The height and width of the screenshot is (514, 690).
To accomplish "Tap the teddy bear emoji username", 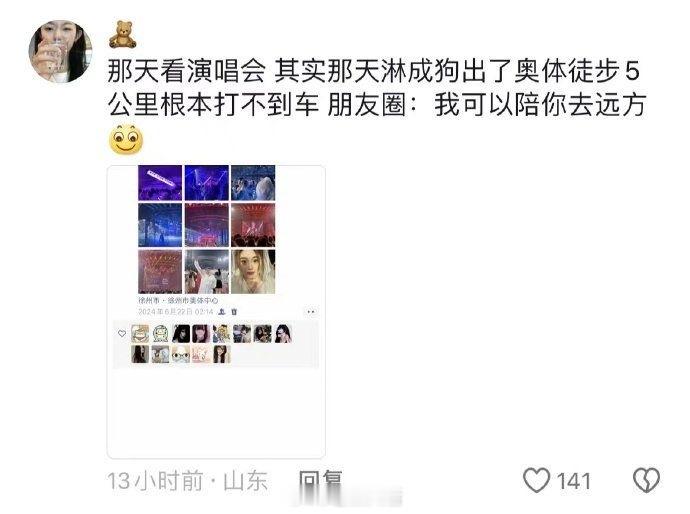I will click(122, 34).
